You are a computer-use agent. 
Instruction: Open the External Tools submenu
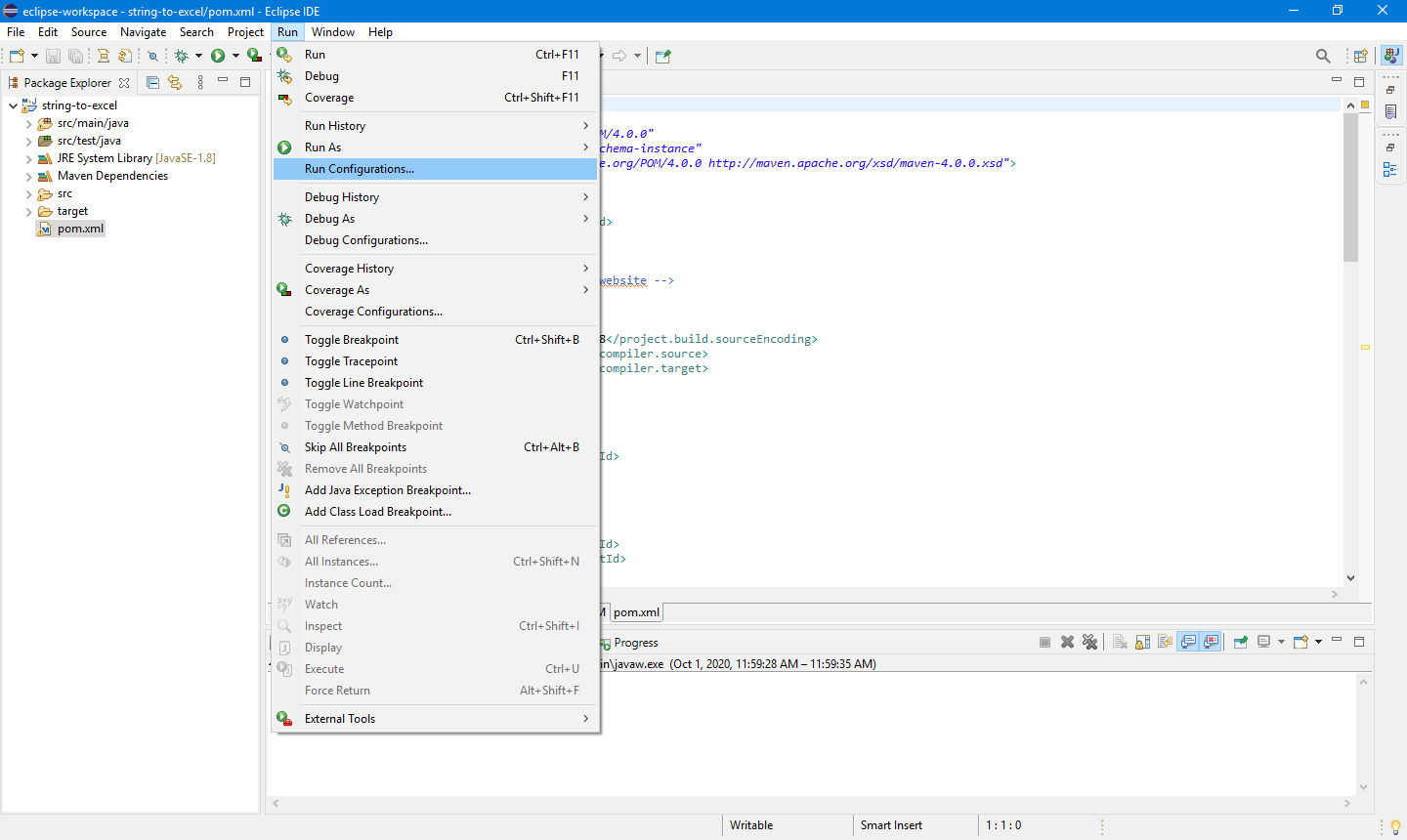click(x=436, y=719)
